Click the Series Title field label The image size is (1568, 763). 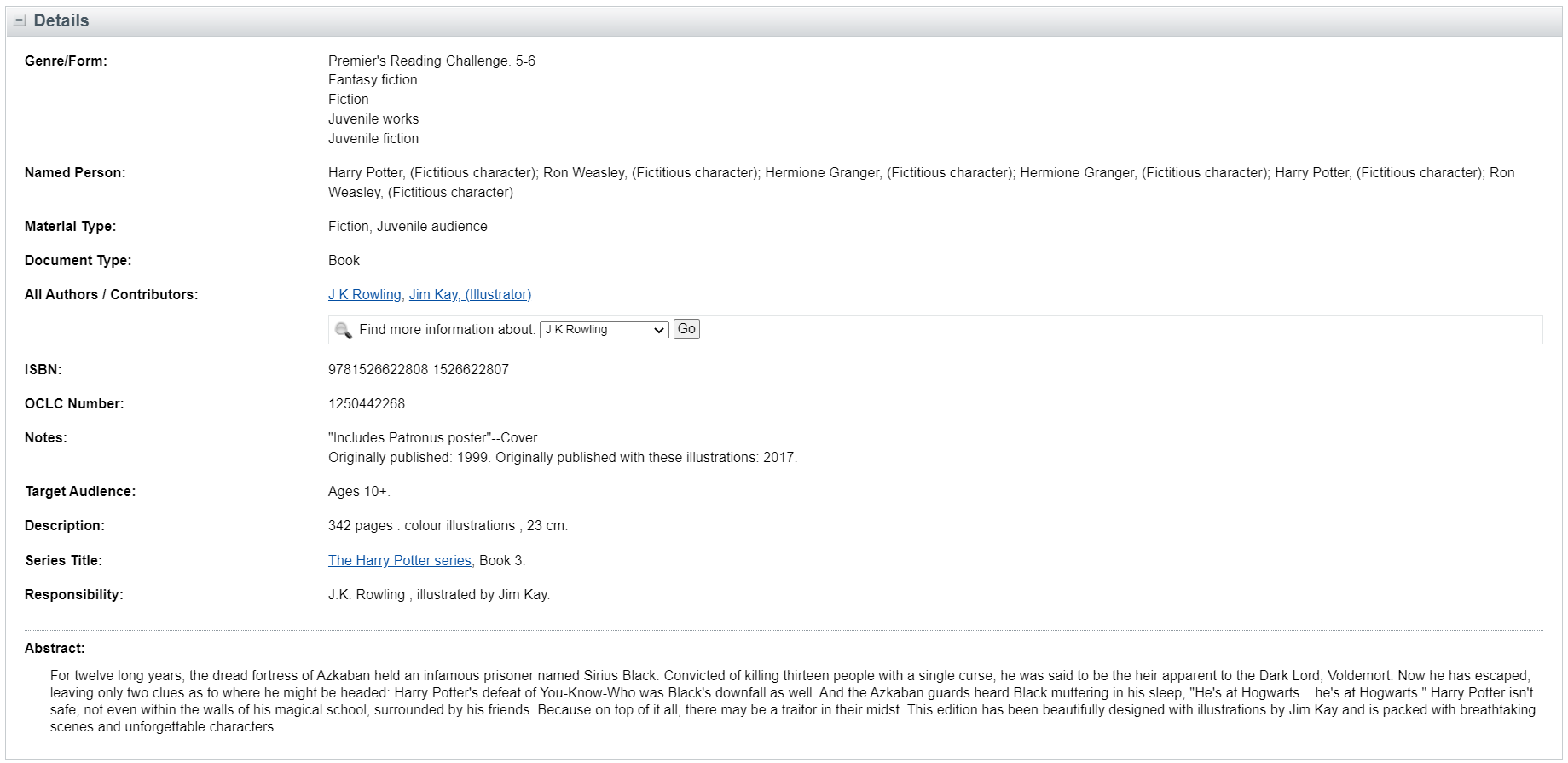[x=63, y=560]
